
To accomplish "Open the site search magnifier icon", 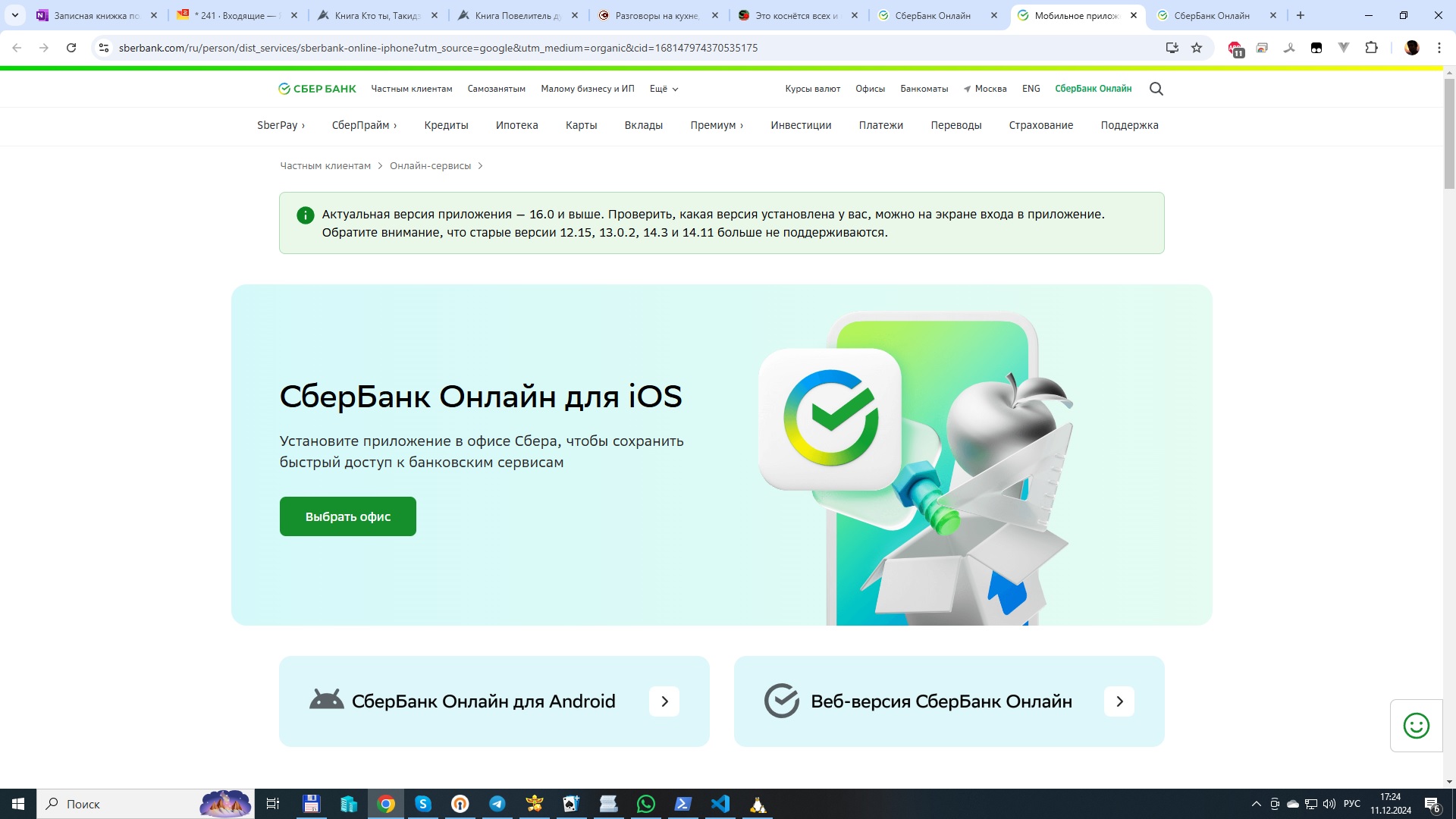I will [x=1156, y=89].
